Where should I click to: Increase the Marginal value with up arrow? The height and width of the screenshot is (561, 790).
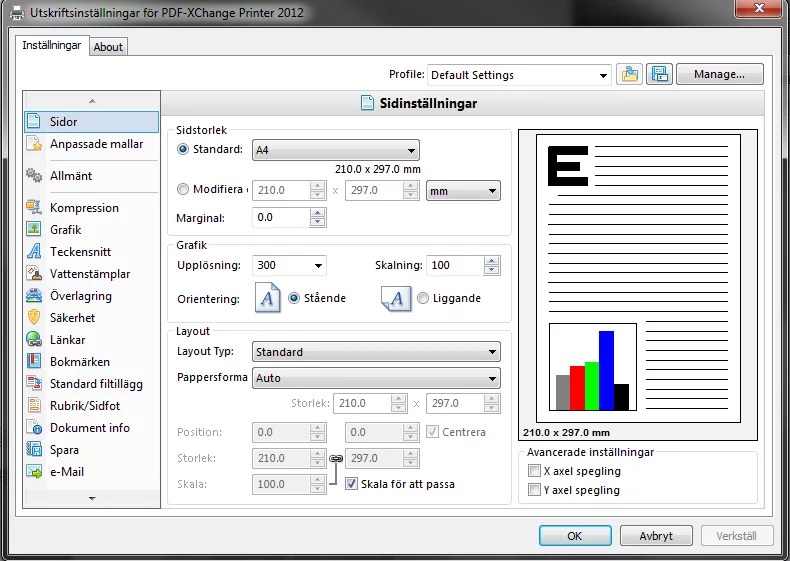[317, 213]
